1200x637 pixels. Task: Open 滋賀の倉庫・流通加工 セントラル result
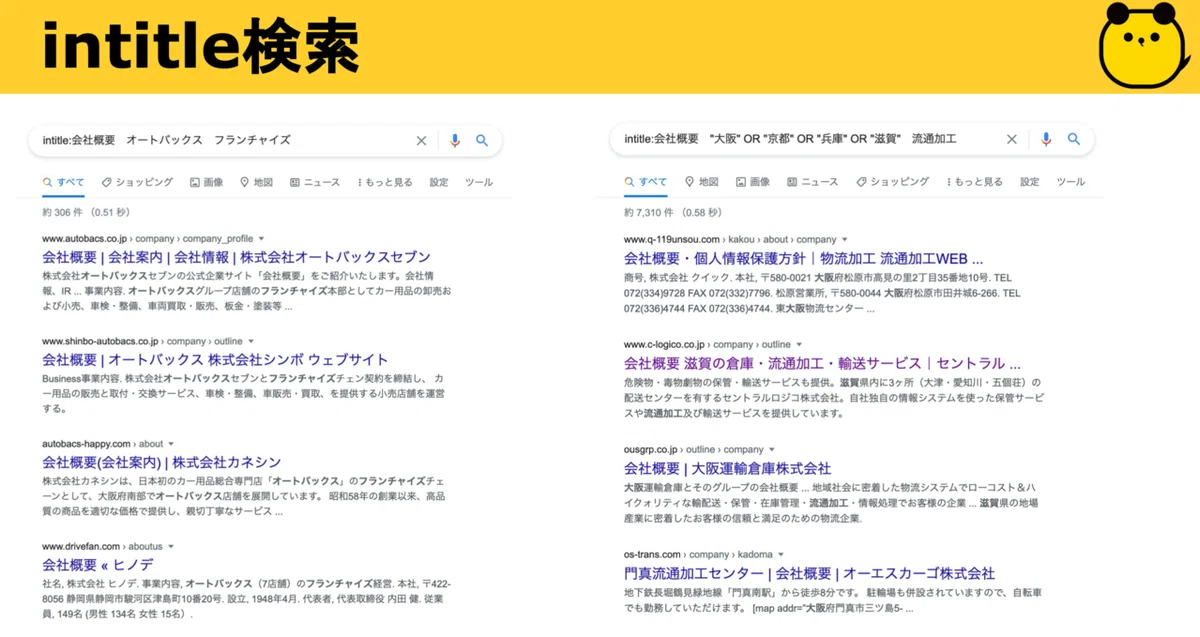pyautogui.click(x=822, y=363)
